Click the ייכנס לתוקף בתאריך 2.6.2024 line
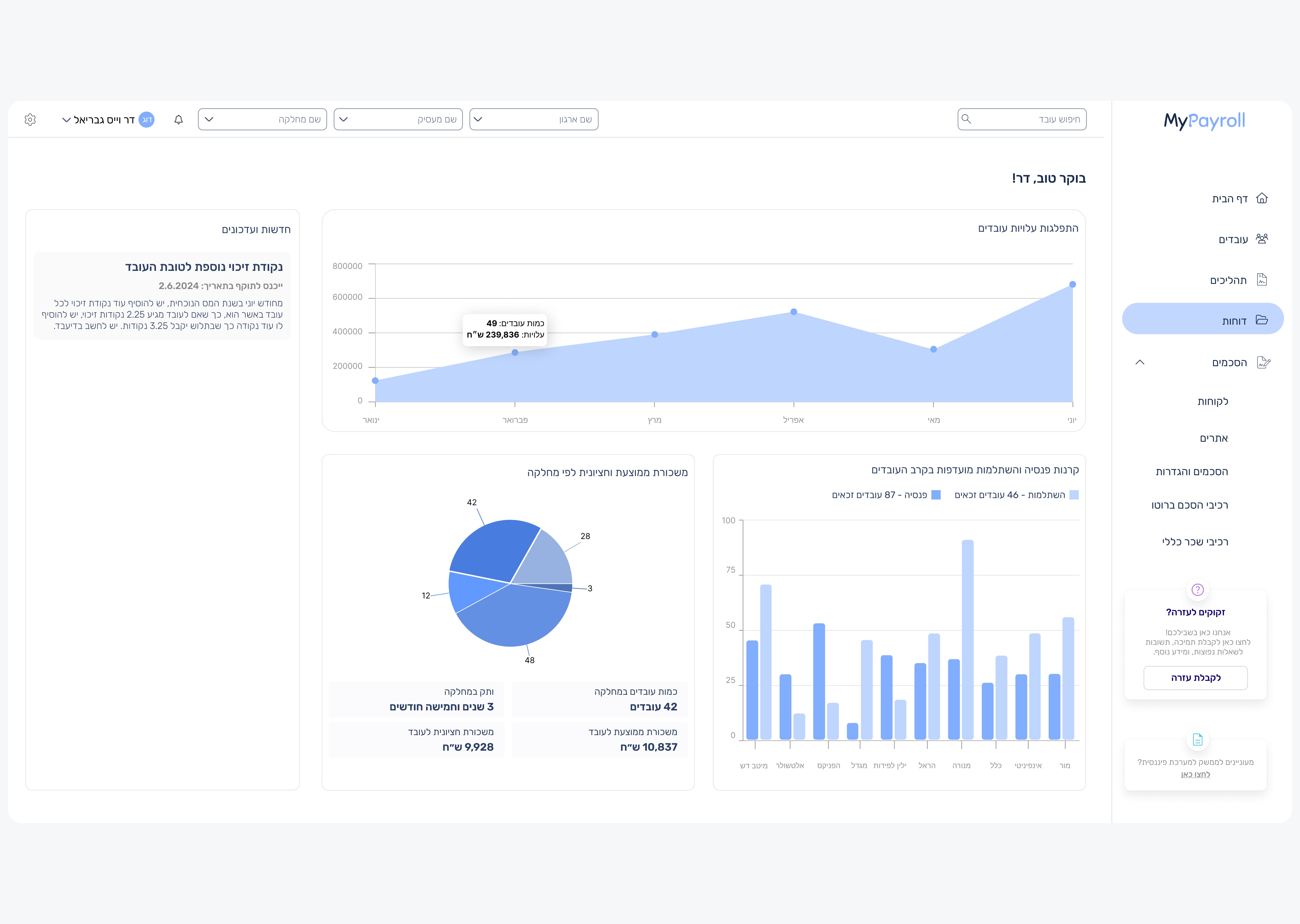The width and height of the screenshot is (1300, 924). tap(221, 286)
